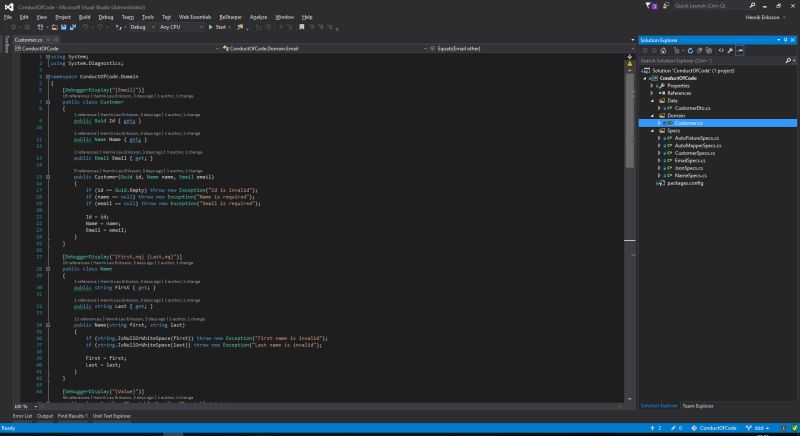Open the ConductOfCode.Domain.Email type dropdown
The image size is (800, 436).
(x=324, y=48)
